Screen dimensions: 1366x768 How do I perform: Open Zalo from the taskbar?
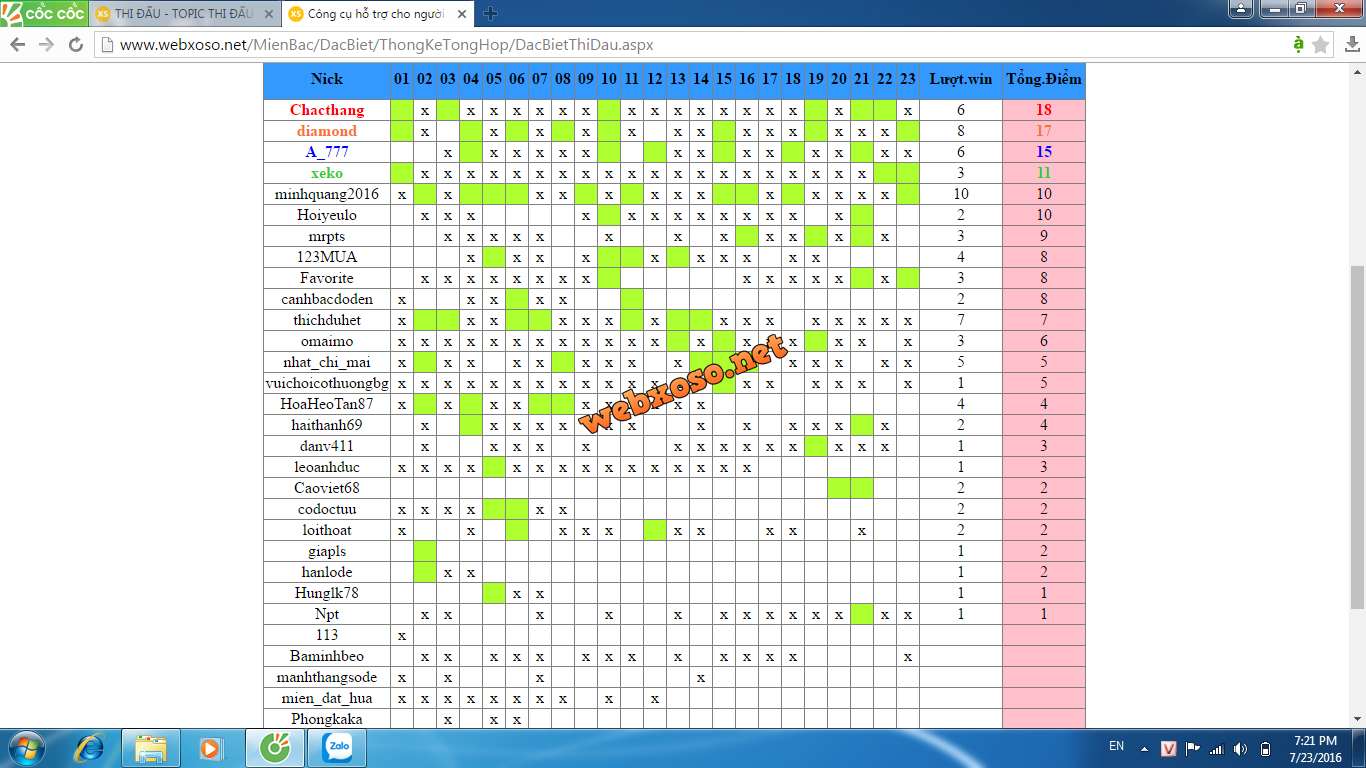336,748
